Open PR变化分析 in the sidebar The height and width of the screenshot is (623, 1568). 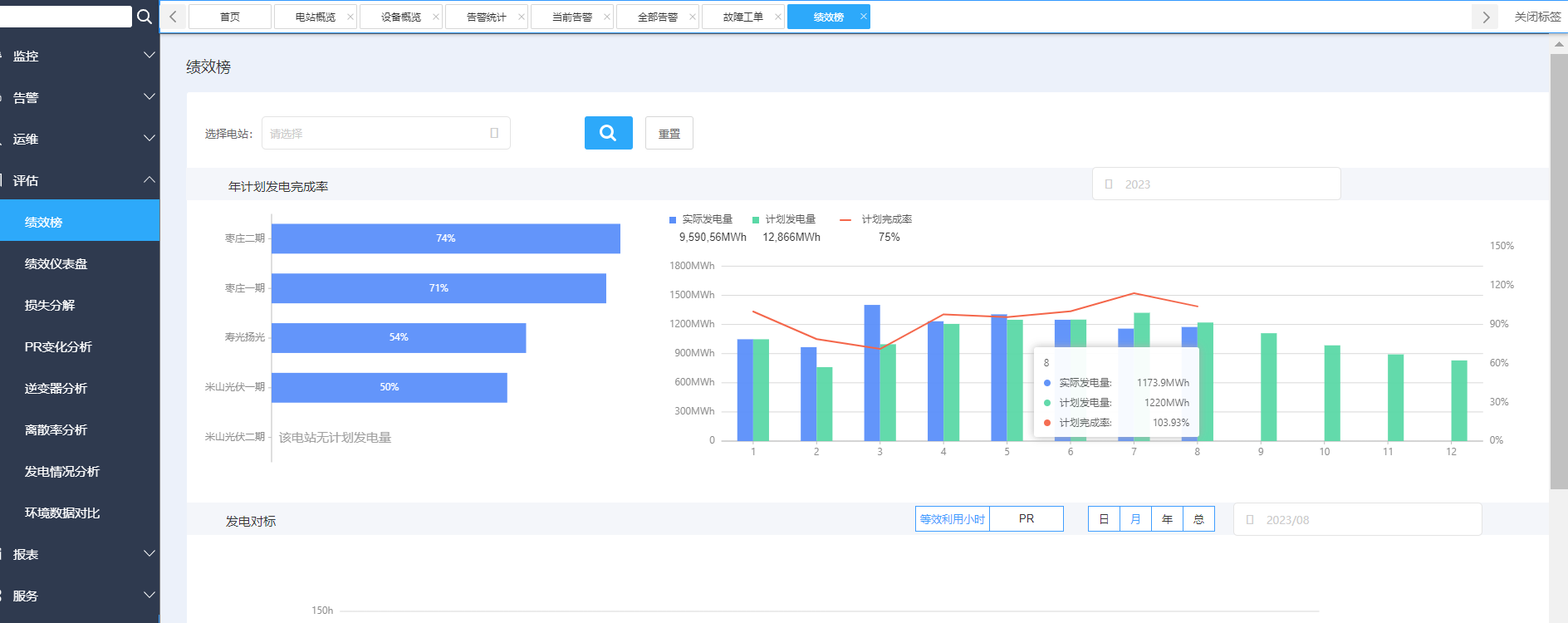[80, 346]
